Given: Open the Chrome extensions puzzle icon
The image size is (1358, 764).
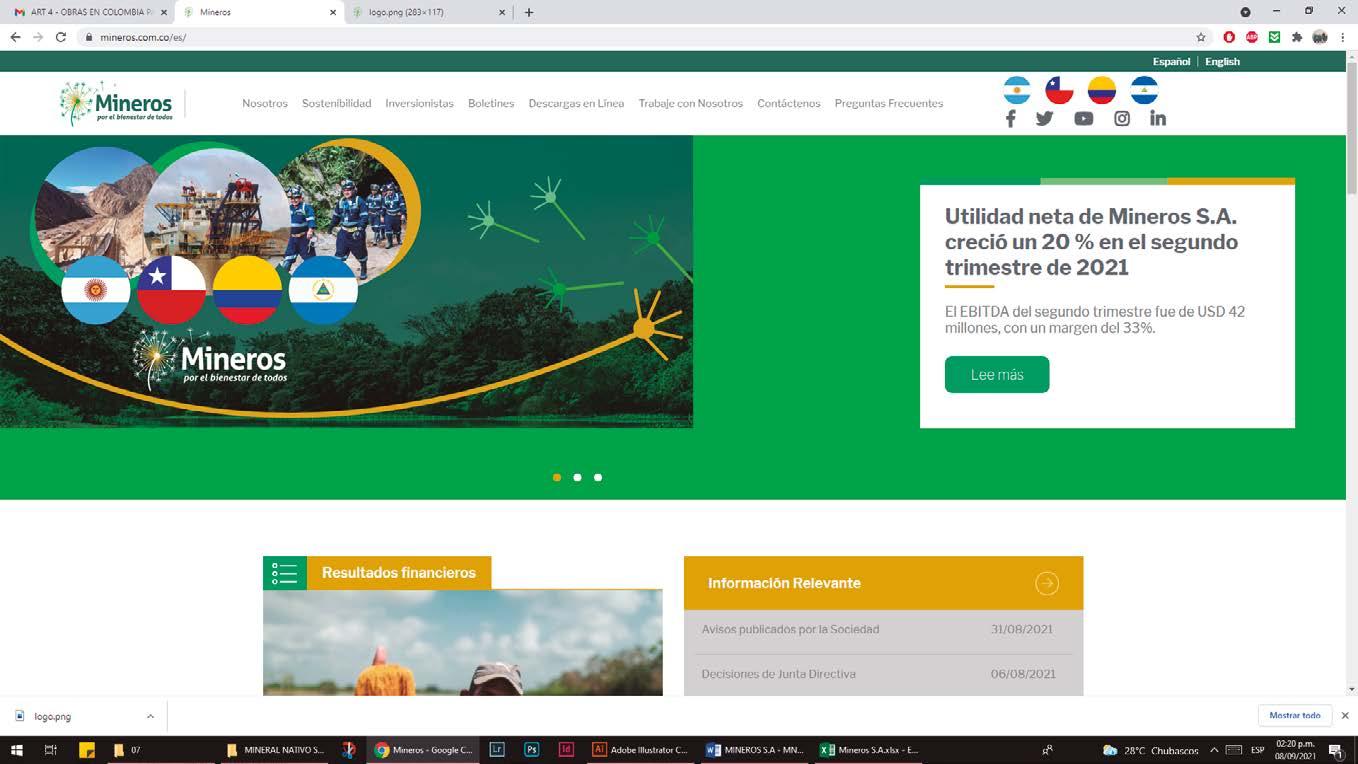Looking at the screenshot, I should 1297,37.
